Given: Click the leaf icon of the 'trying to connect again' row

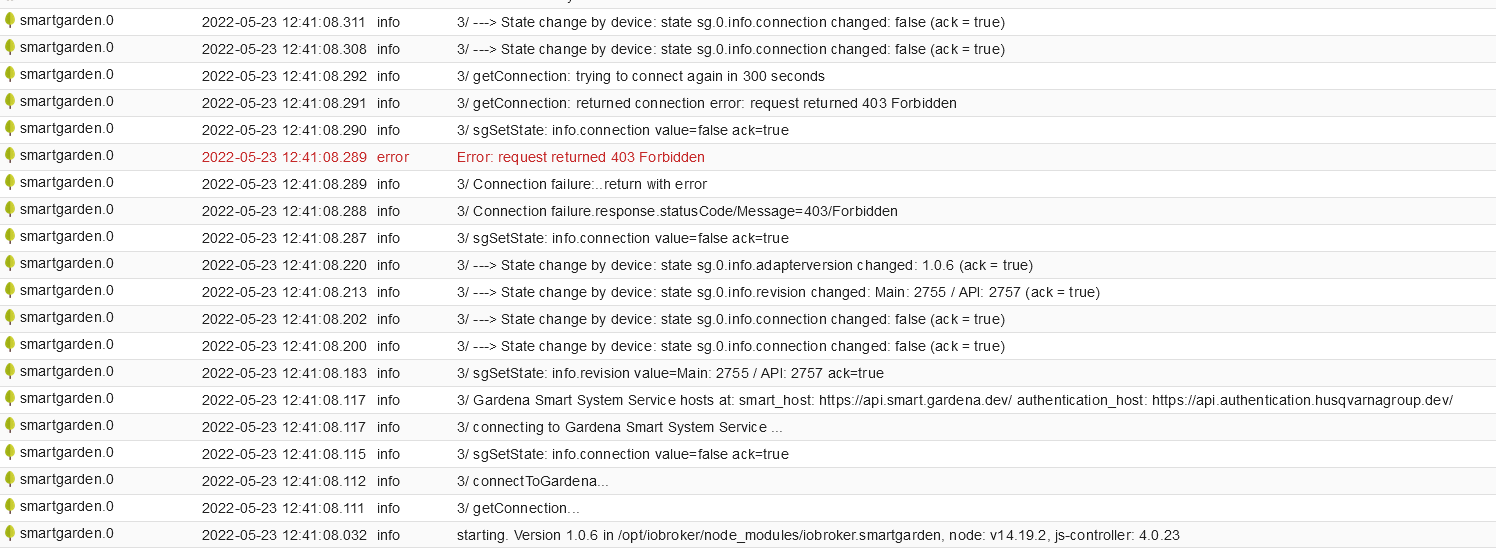Looking at the screenshot, I should [x=10, y=75].
